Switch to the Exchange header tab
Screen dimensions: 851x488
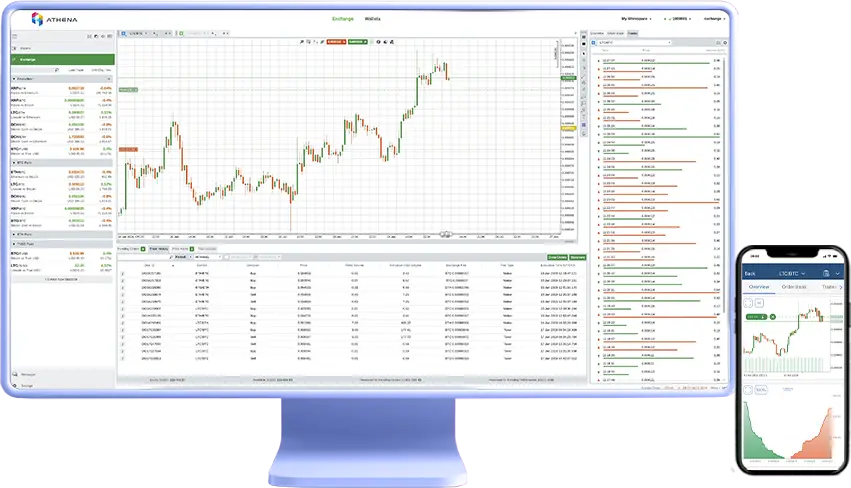(342, 18)
